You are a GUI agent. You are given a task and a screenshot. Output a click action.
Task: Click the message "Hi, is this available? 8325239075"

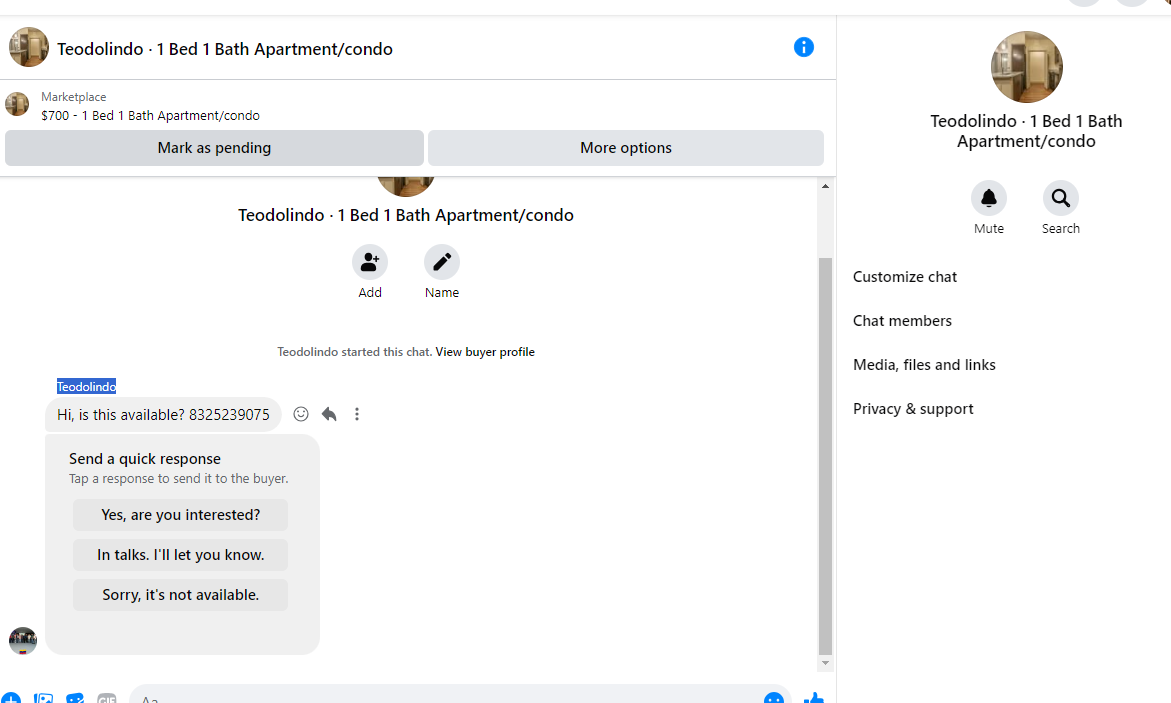pyautogui.click(x=163, y=415)
